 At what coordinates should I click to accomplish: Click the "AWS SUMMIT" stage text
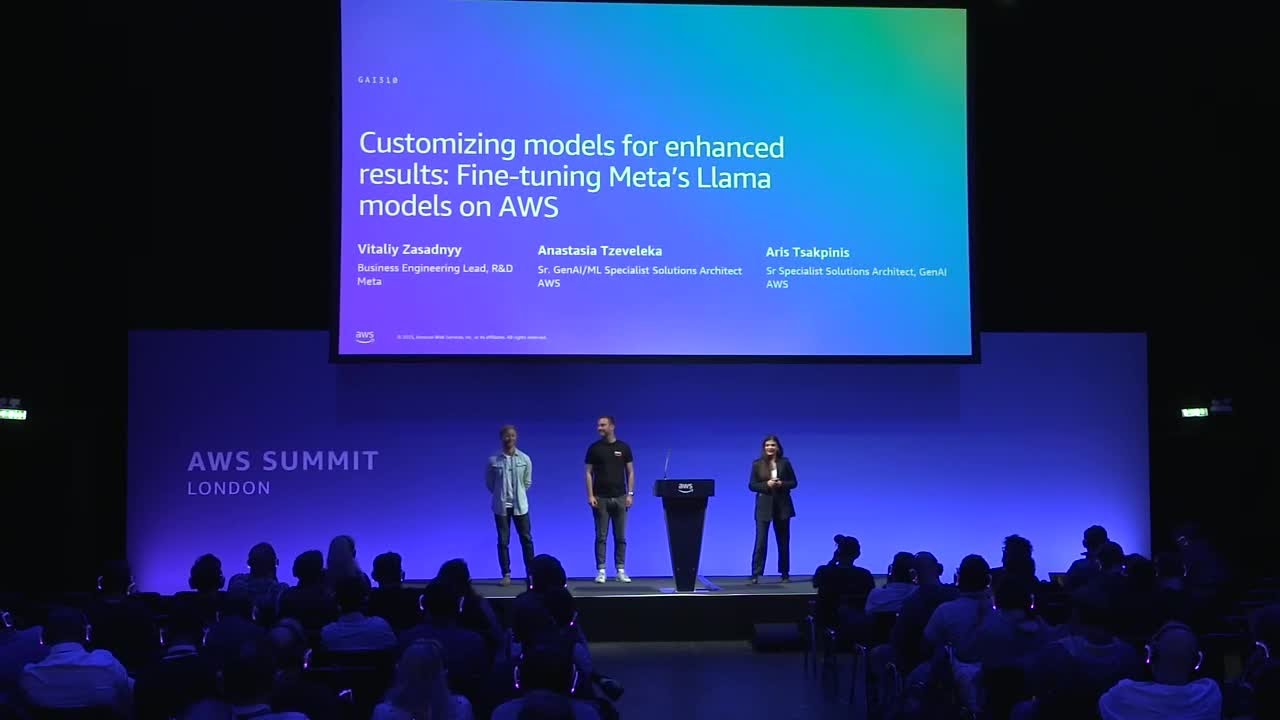click(283, 461)
